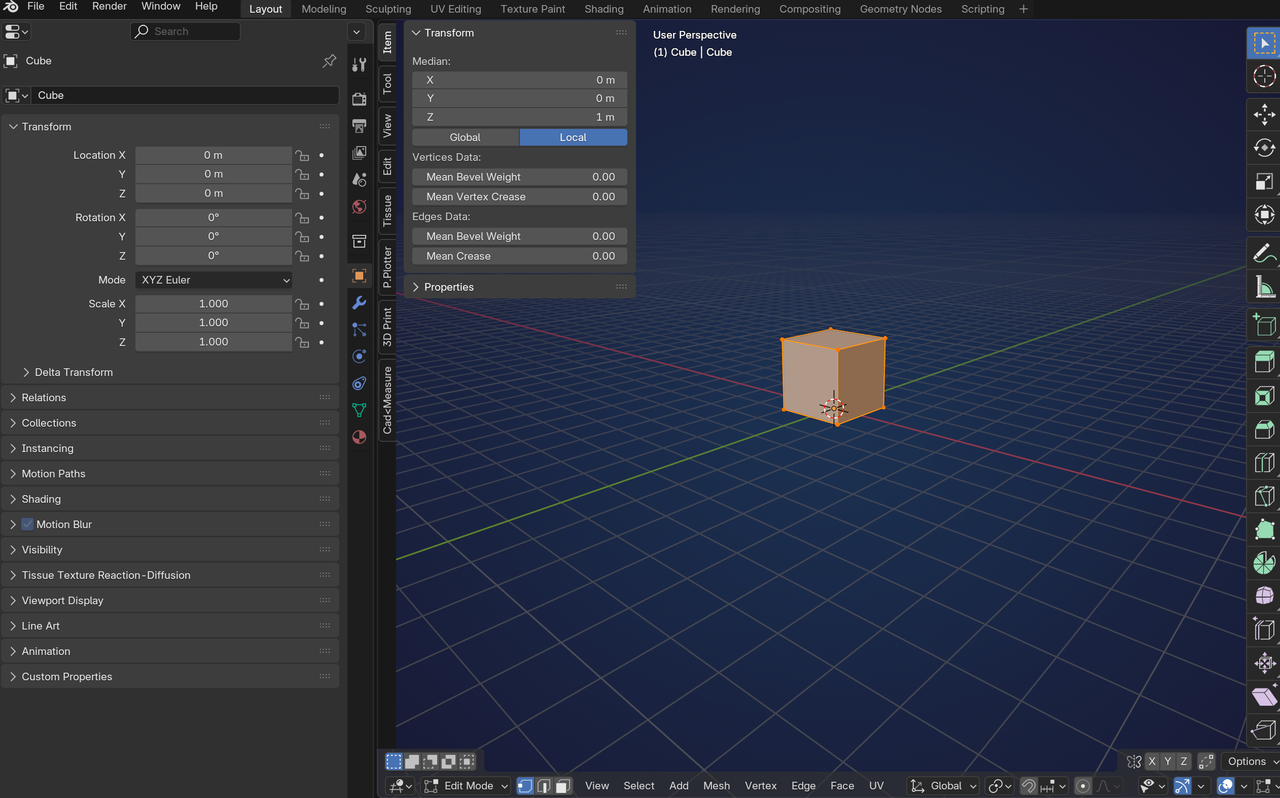Screen dimensions: 1280x798
Task: Switch to the Shading workspace tab
Action: [x=604, y=9]
